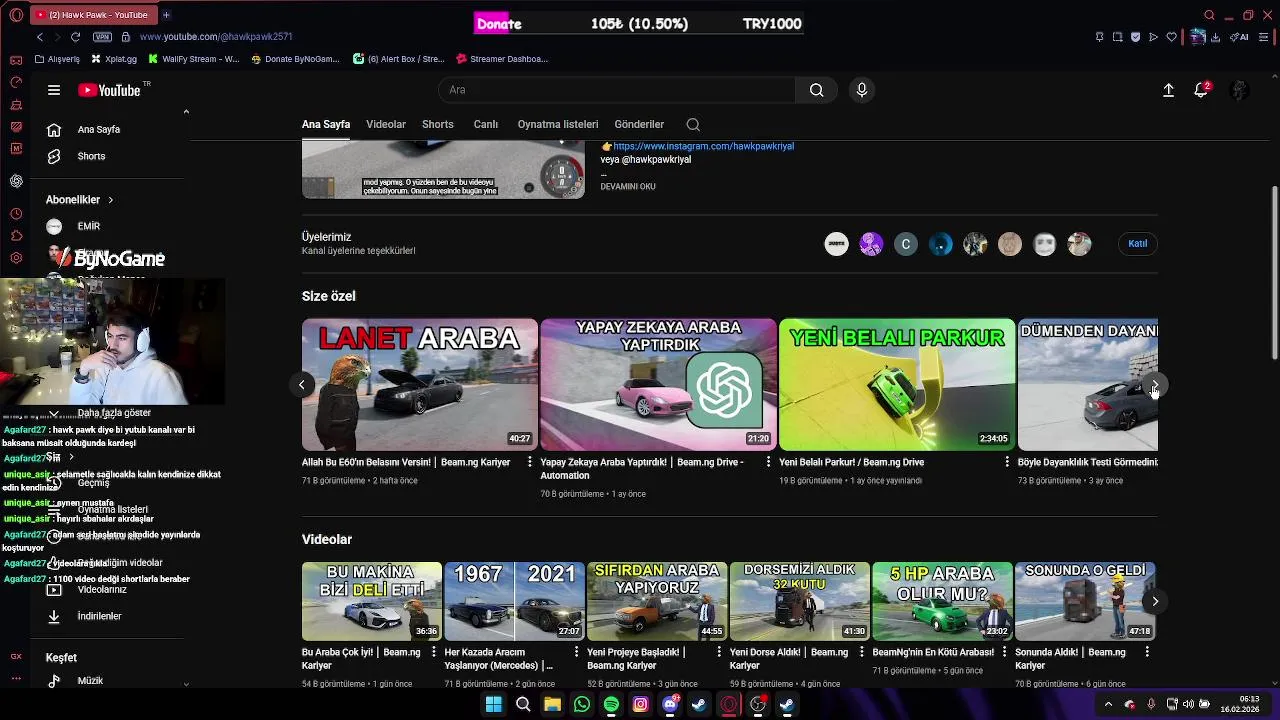Show hidden system tray icons
The image size is (1280, 720).
pyautogui.click(x=1108, y=705)
